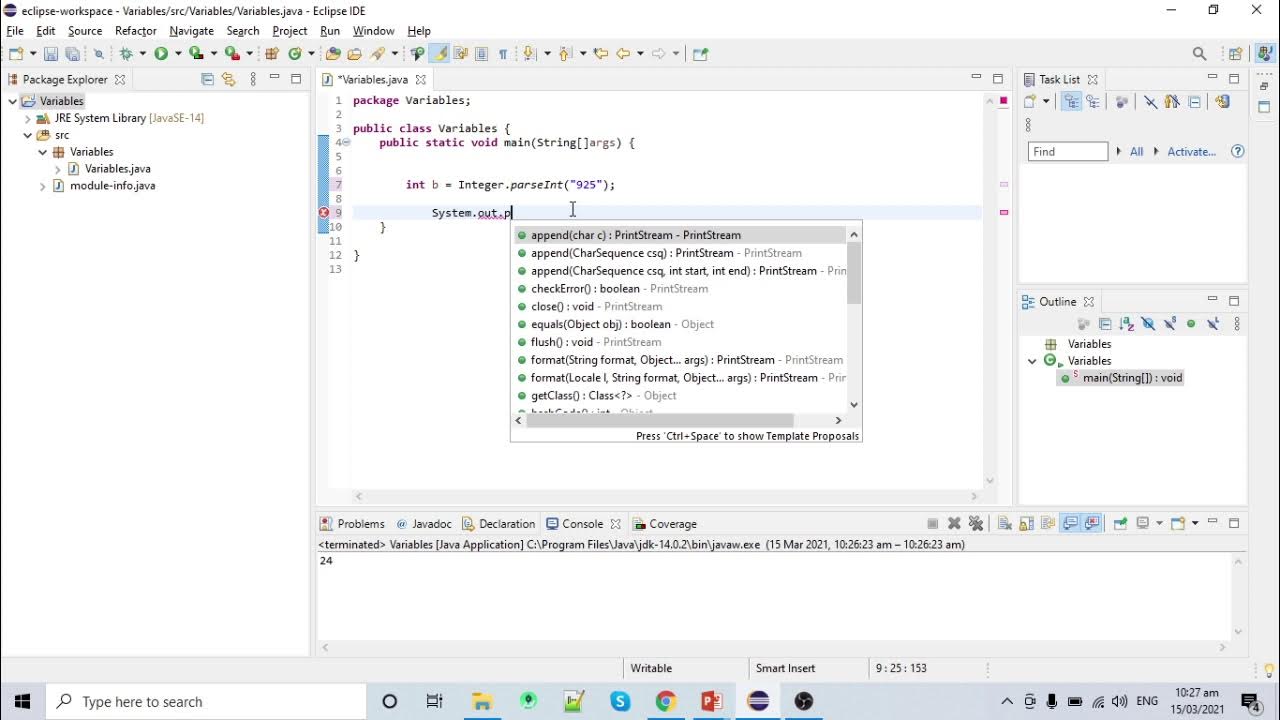The height and width of the screenshot is (720, 1280).
Task: Toggle Show Console on standard out change
Action: (1069, 523)
